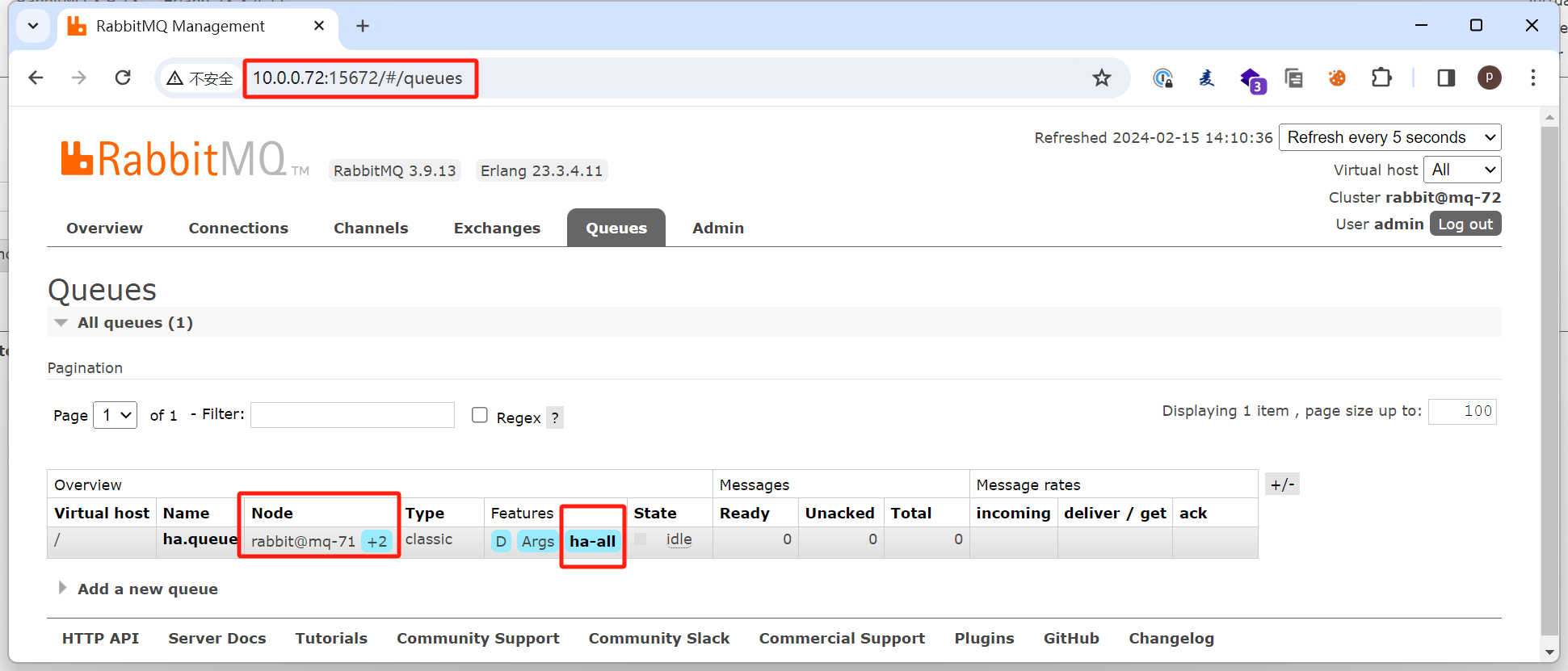Click the blue shield extension icon
Image resolution: width=1568 pixels, height=671 pixels.
(x=1162, y=78)
